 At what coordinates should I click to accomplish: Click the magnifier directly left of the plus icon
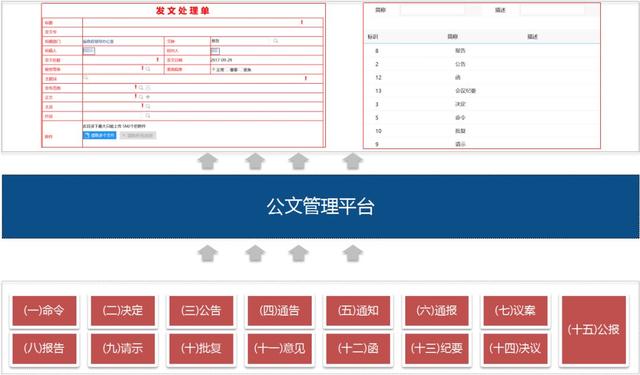(141, 97)
